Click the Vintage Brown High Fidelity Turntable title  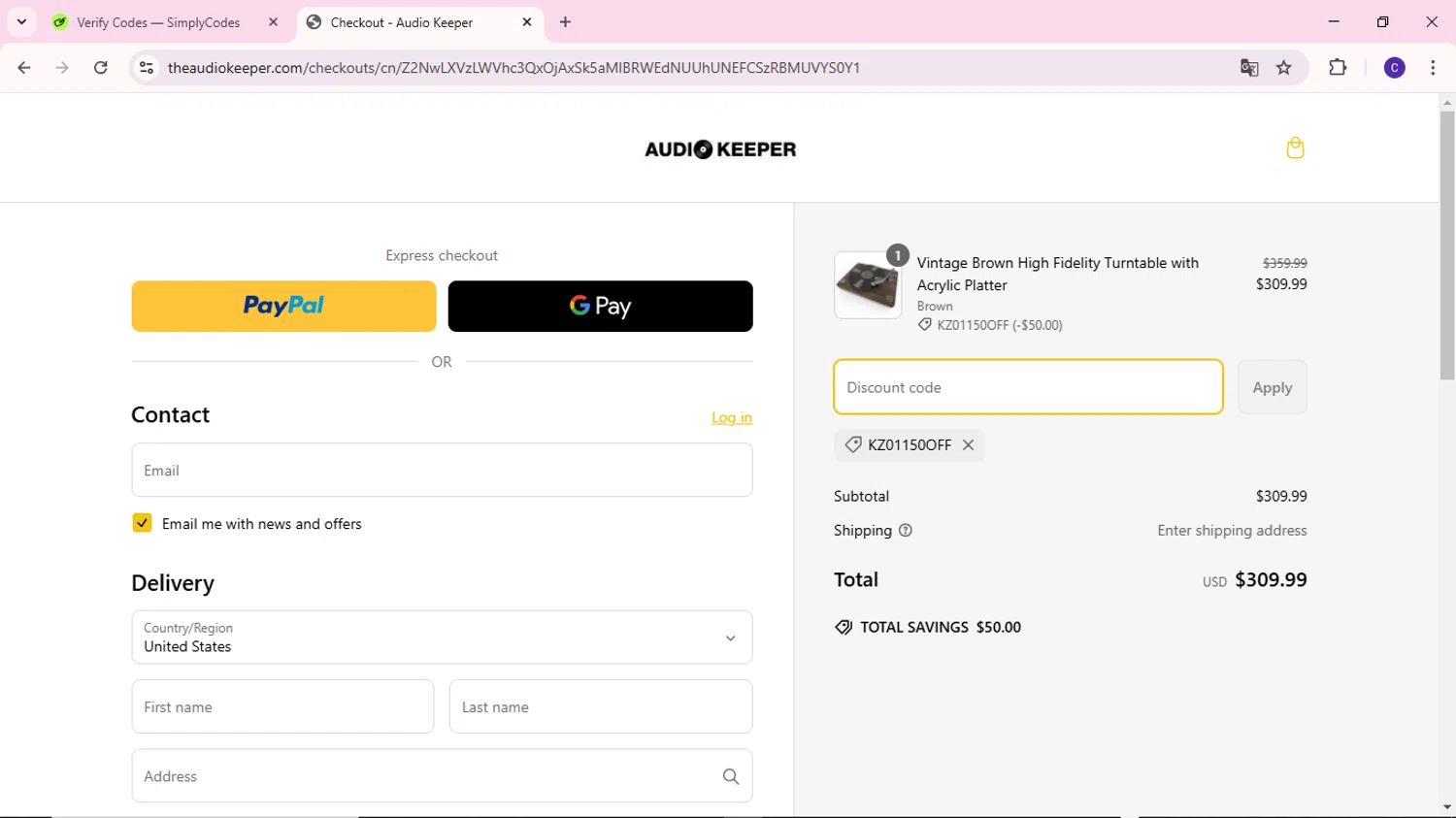(1057, 274)
